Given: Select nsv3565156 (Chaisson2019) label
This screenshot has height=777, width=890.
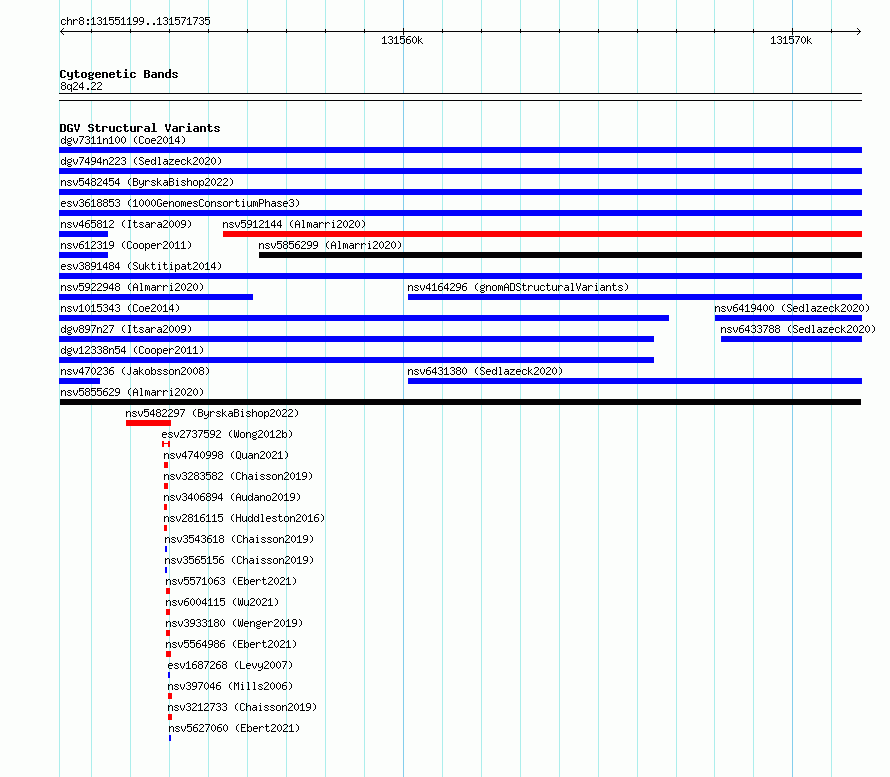Looking at the screenshot, I should pos(239,560).
